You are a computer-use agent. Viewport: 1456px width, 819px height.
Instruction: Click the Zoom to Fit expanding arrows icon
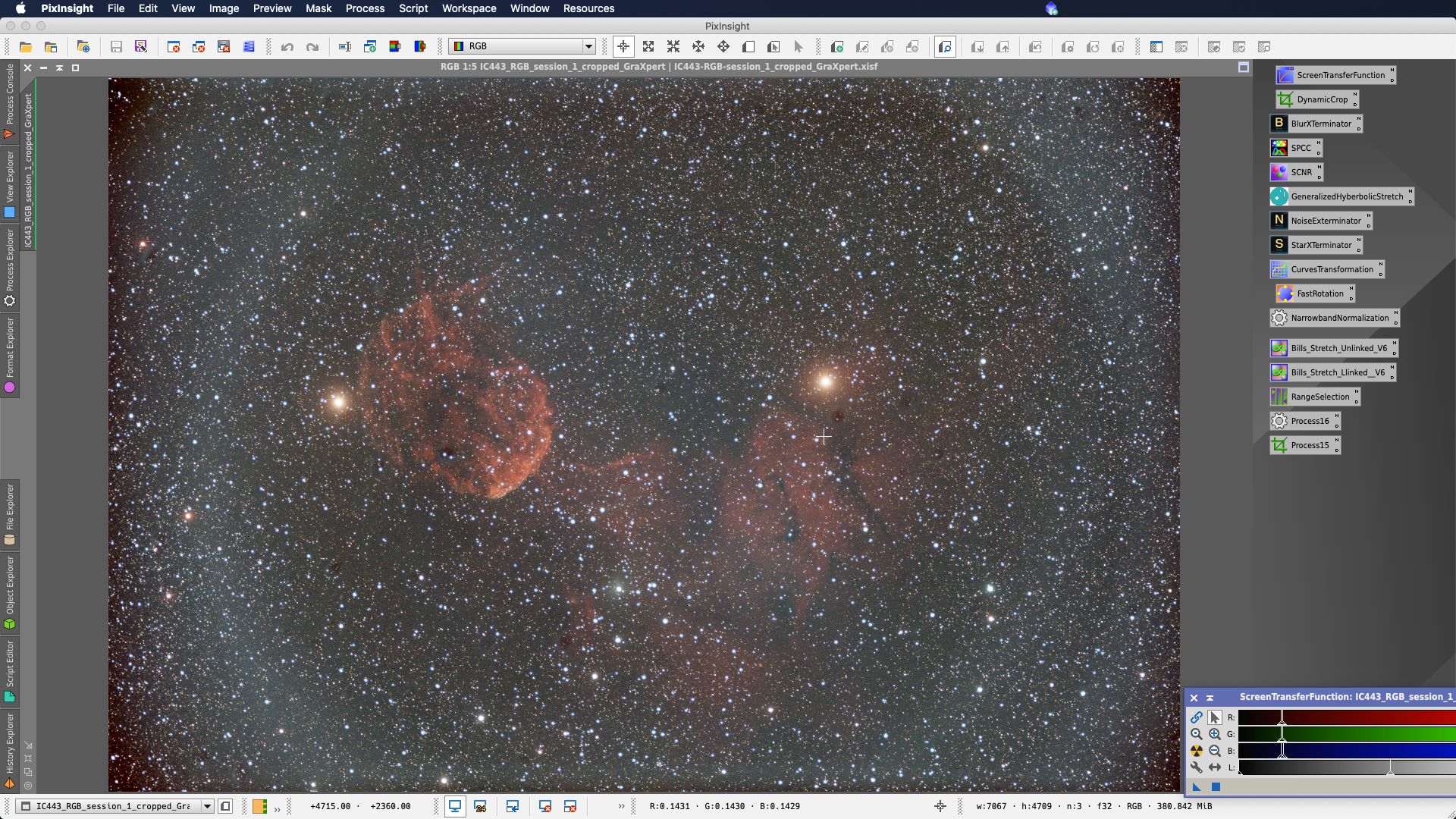tap(648, 47)
